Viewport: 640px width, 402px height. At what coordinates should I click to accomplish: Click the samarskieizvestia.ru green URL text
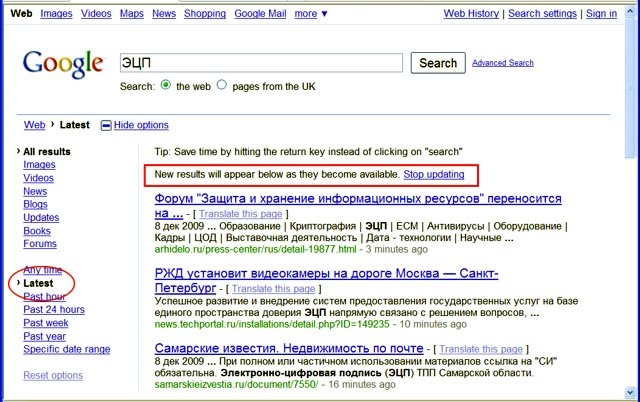(x=236, y=384)
